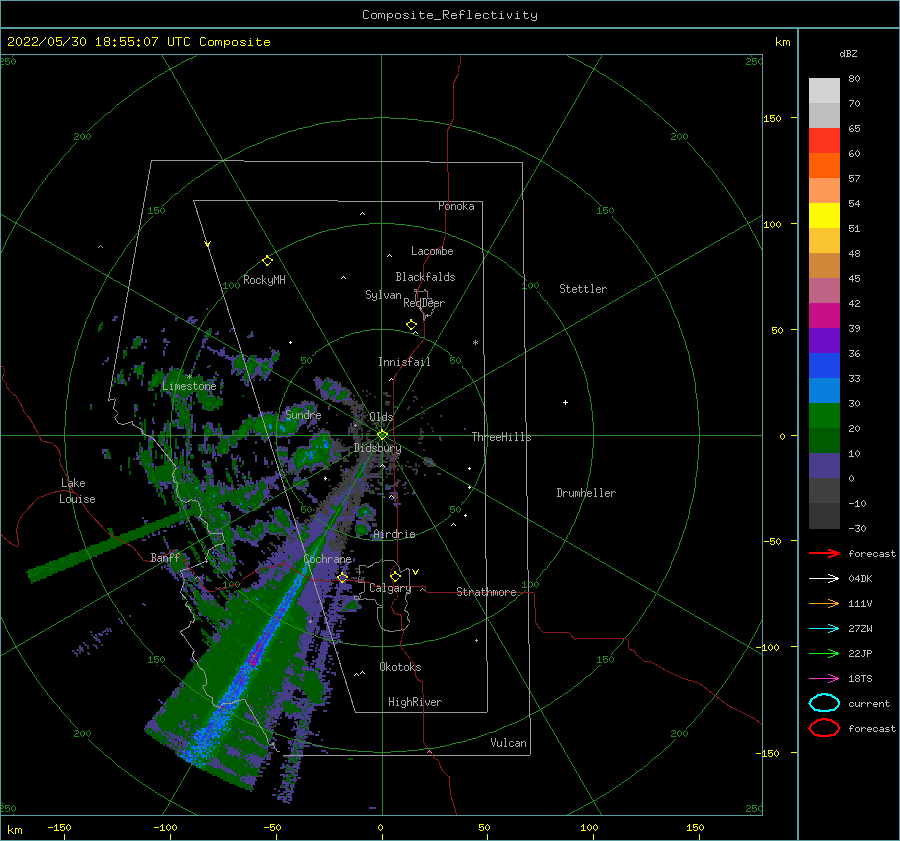Click the Olds label

click(x=381, y=417)
